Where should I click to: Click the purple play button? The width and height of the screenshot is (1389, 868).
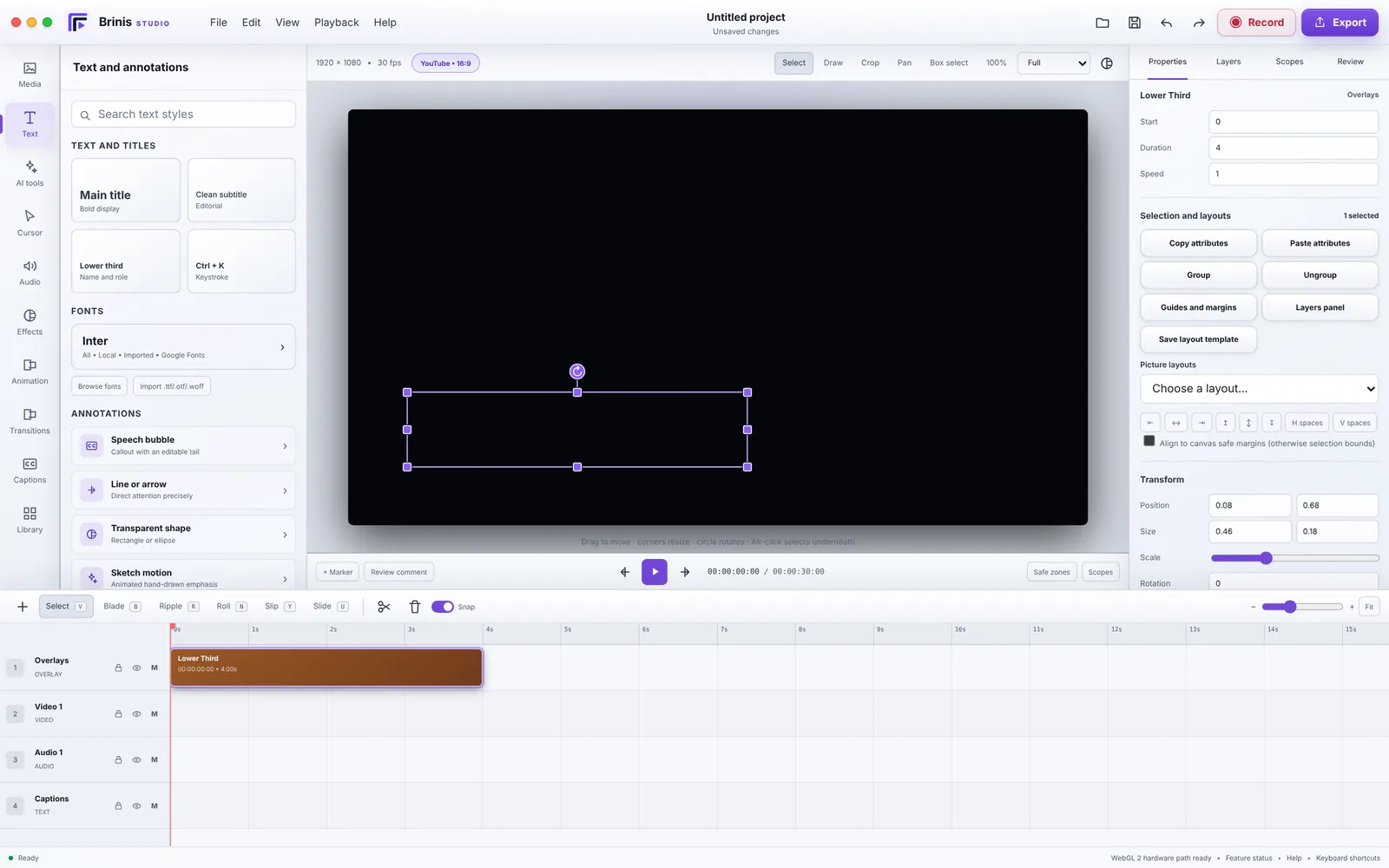tap(655, 572)
